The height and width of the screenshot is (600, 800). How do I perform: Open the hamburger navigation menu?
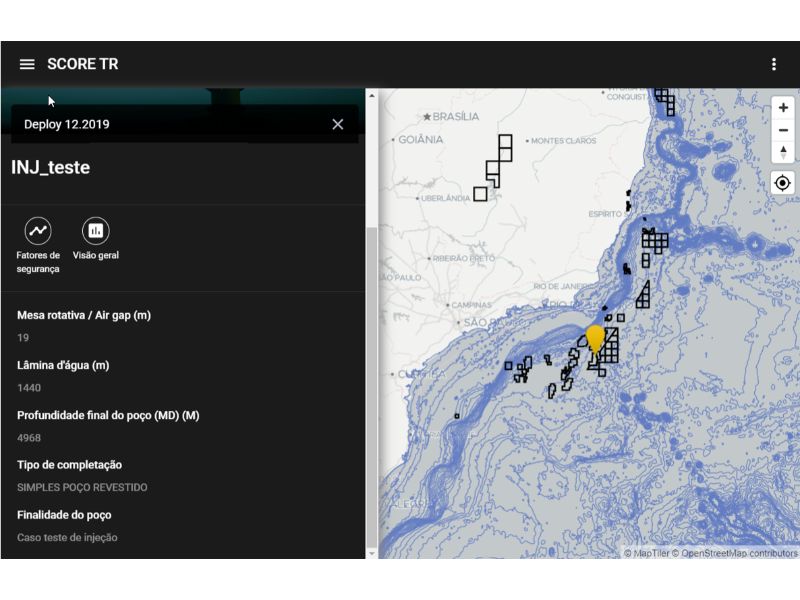27,64
